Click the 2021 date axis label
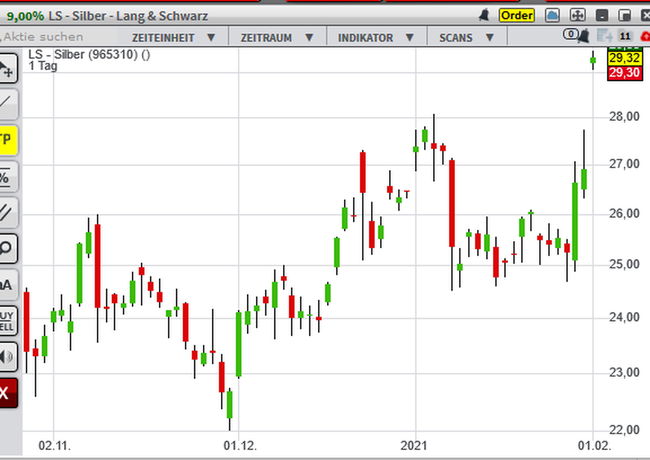This screenshot has height=460, width=650. [x=413, y=446]
